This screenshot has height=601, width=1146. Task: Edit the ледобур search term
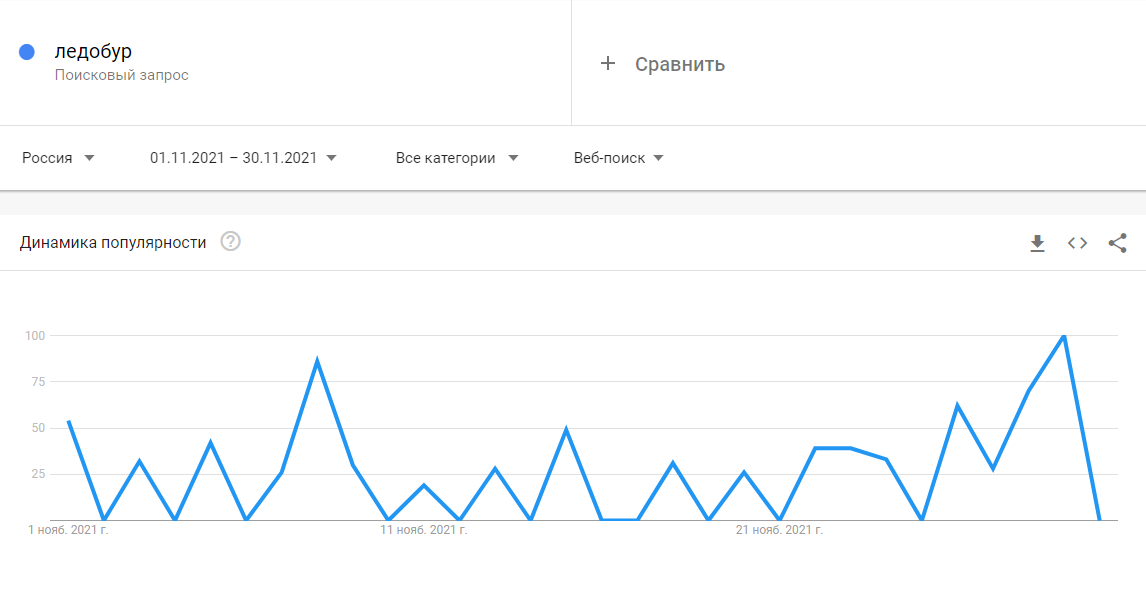point(93,51)
